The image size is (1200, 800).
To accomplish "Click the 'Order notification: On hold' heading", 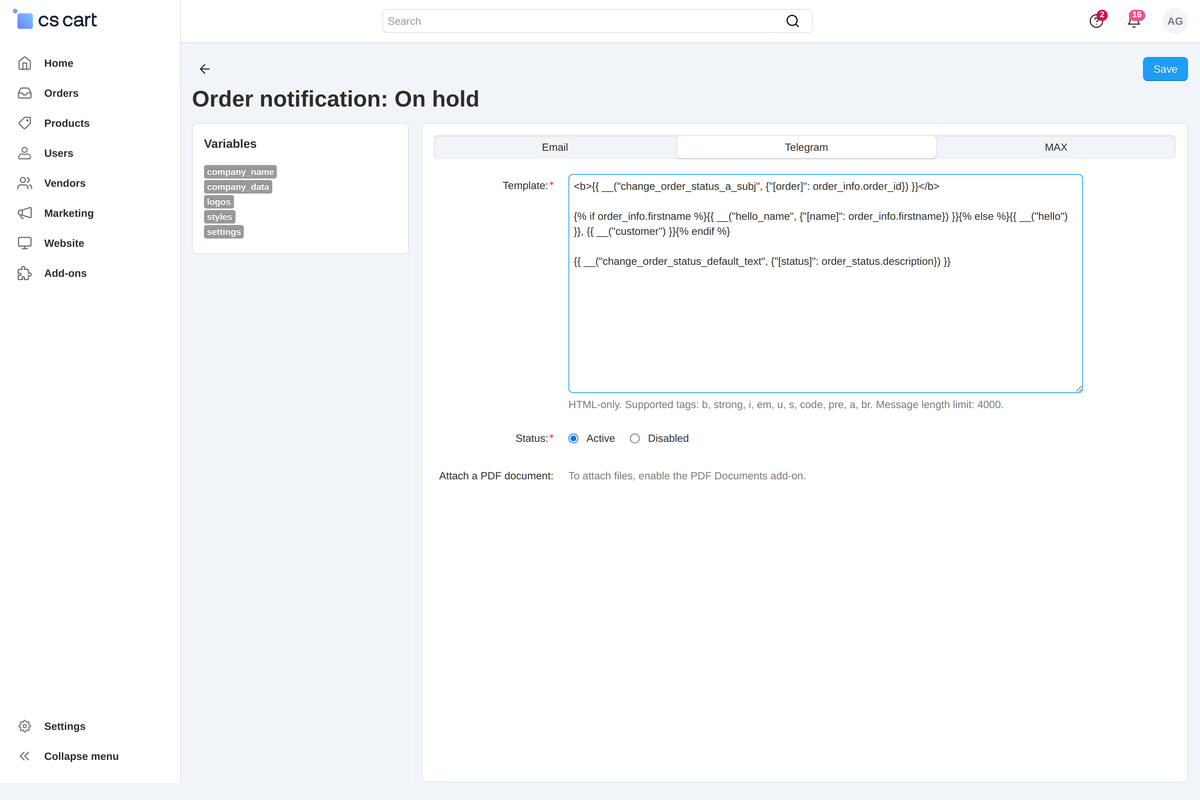I will (336, 99).
